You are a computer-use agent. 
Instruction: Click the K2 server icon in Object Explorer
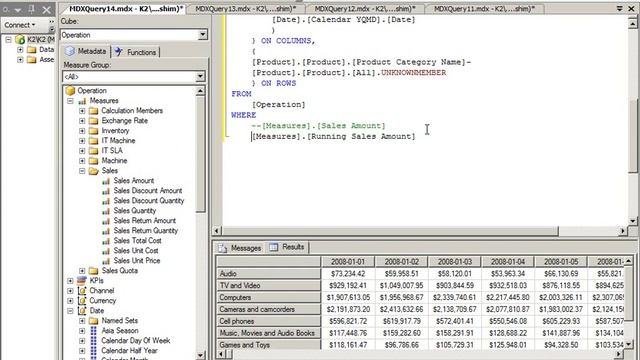pyautogui.click(x=20, y=40)
